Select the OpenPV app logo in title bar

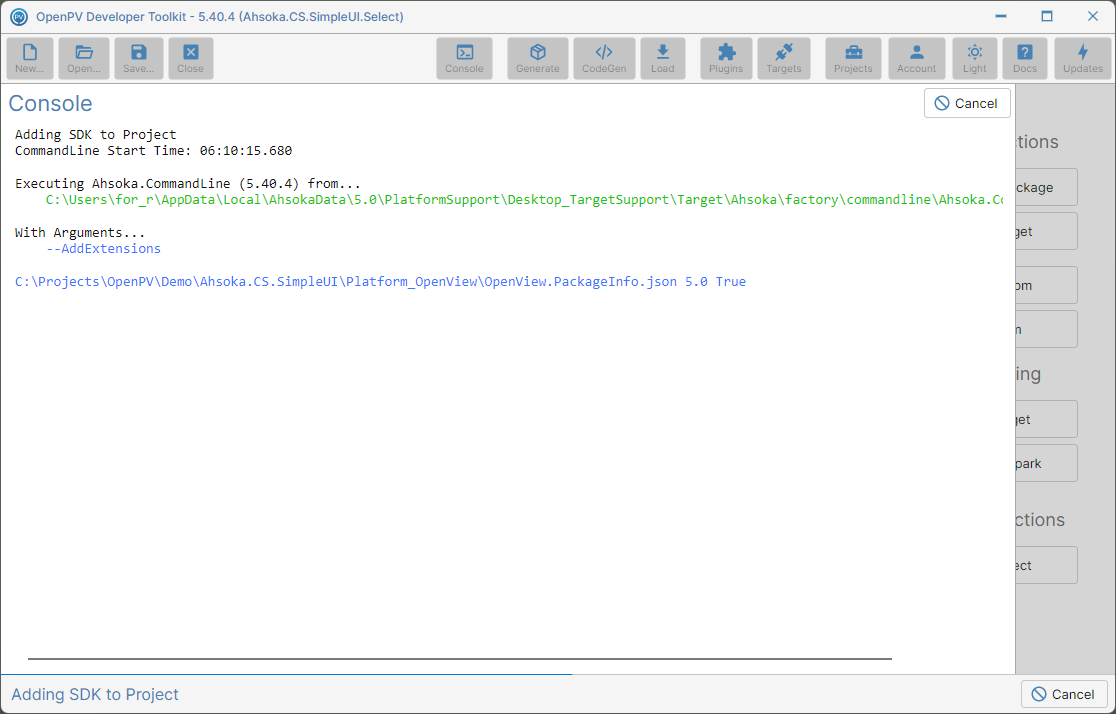[19, 16]
